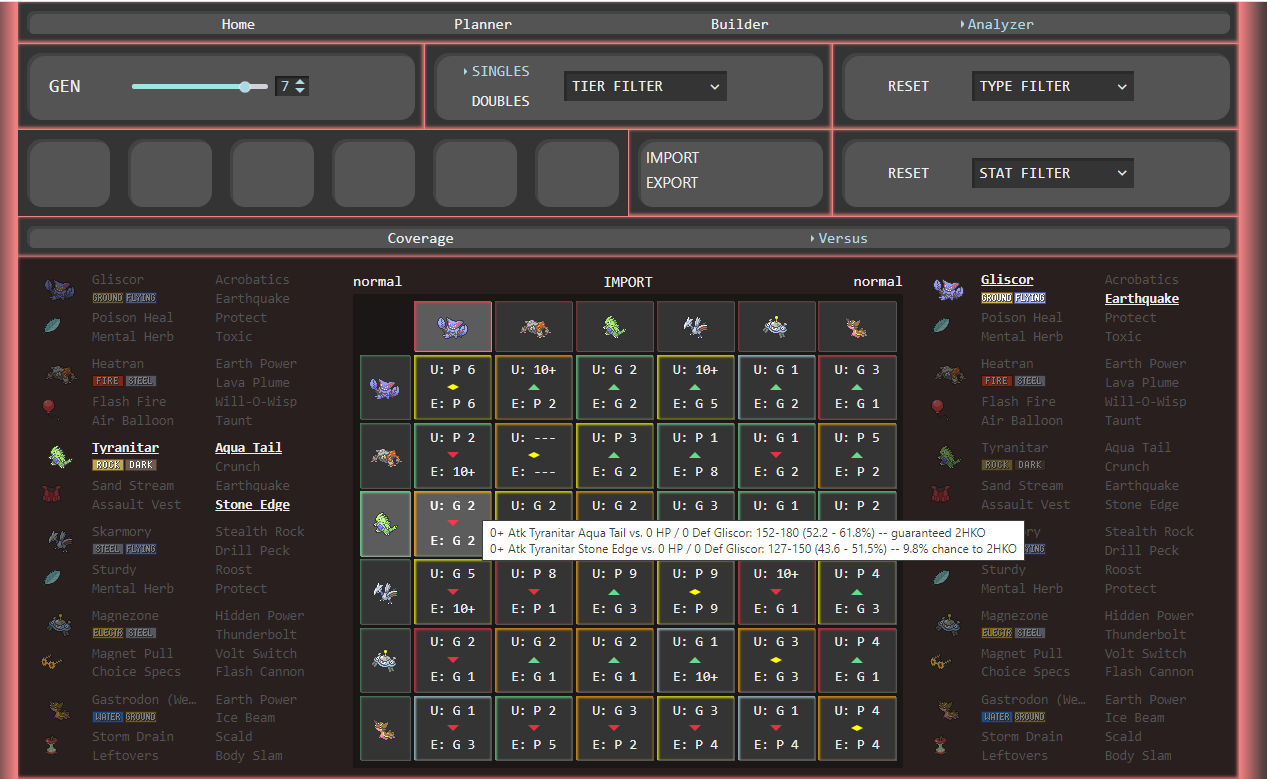Screen dimensions: 1267x779
Task: Click the Gliscor sprite in left team list
Action: pyautogui.click(x=59, y=290)
